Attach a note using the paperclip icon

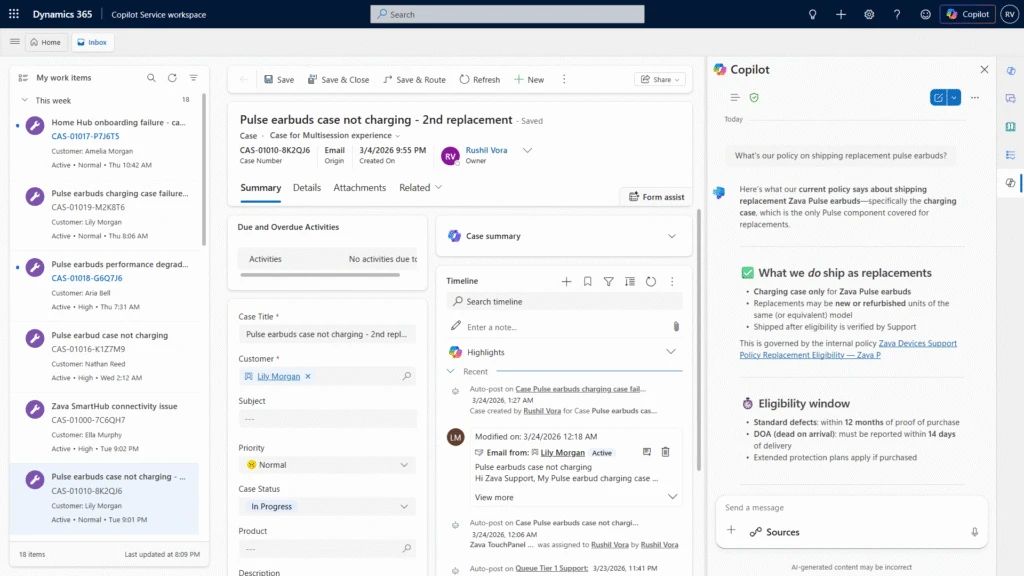pyautogui.click(x=676, y=326)
